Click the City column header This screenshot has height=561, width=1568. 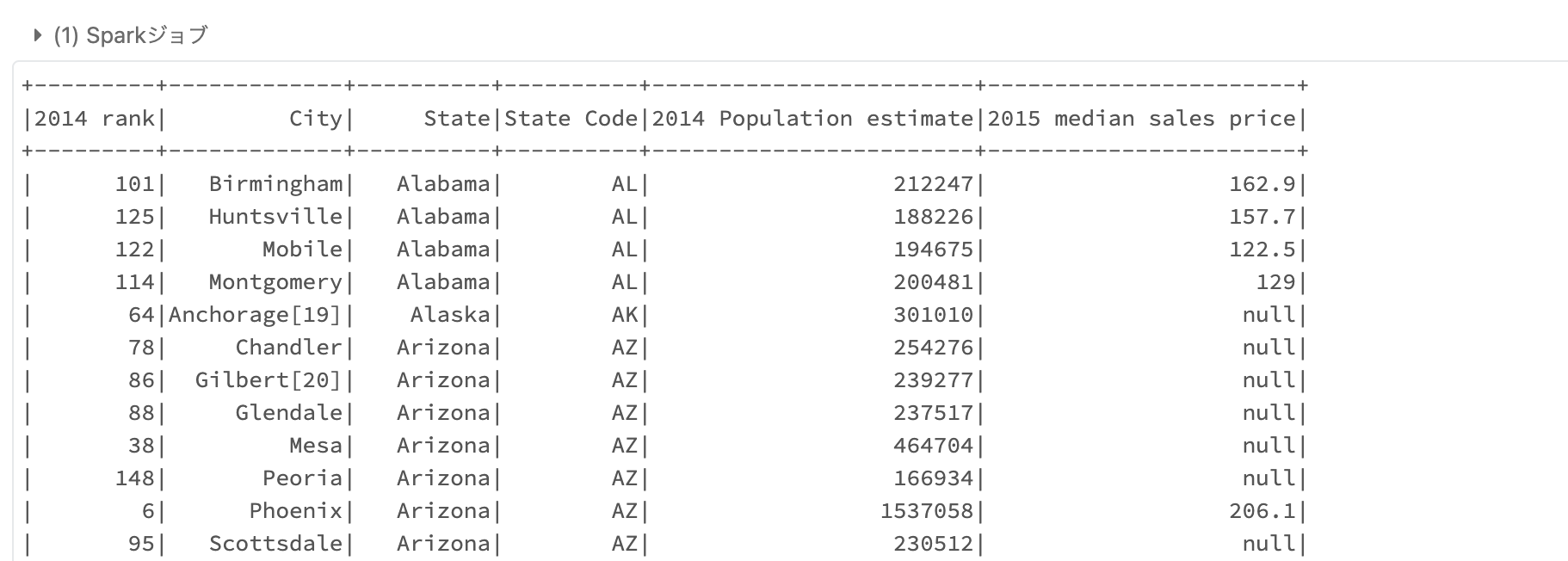click(317, 118)
